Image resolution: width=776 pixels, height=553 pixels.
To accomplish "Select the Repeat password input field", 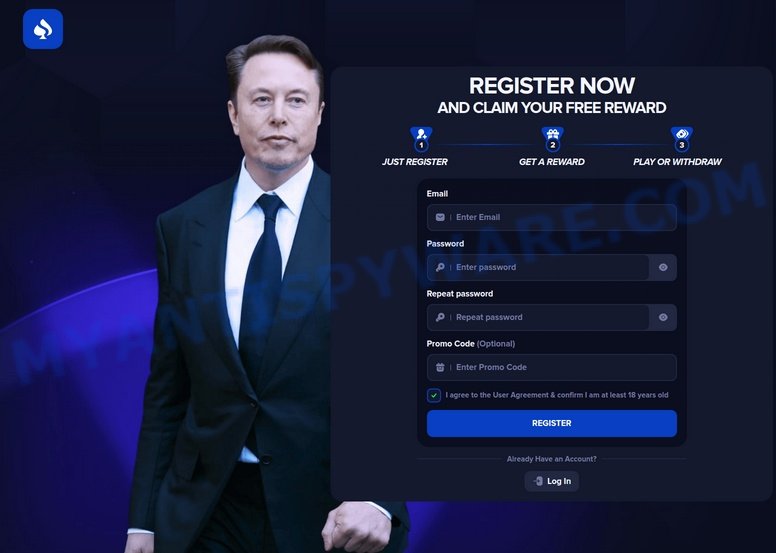I will pyautogui.click(x=538, y=317).
